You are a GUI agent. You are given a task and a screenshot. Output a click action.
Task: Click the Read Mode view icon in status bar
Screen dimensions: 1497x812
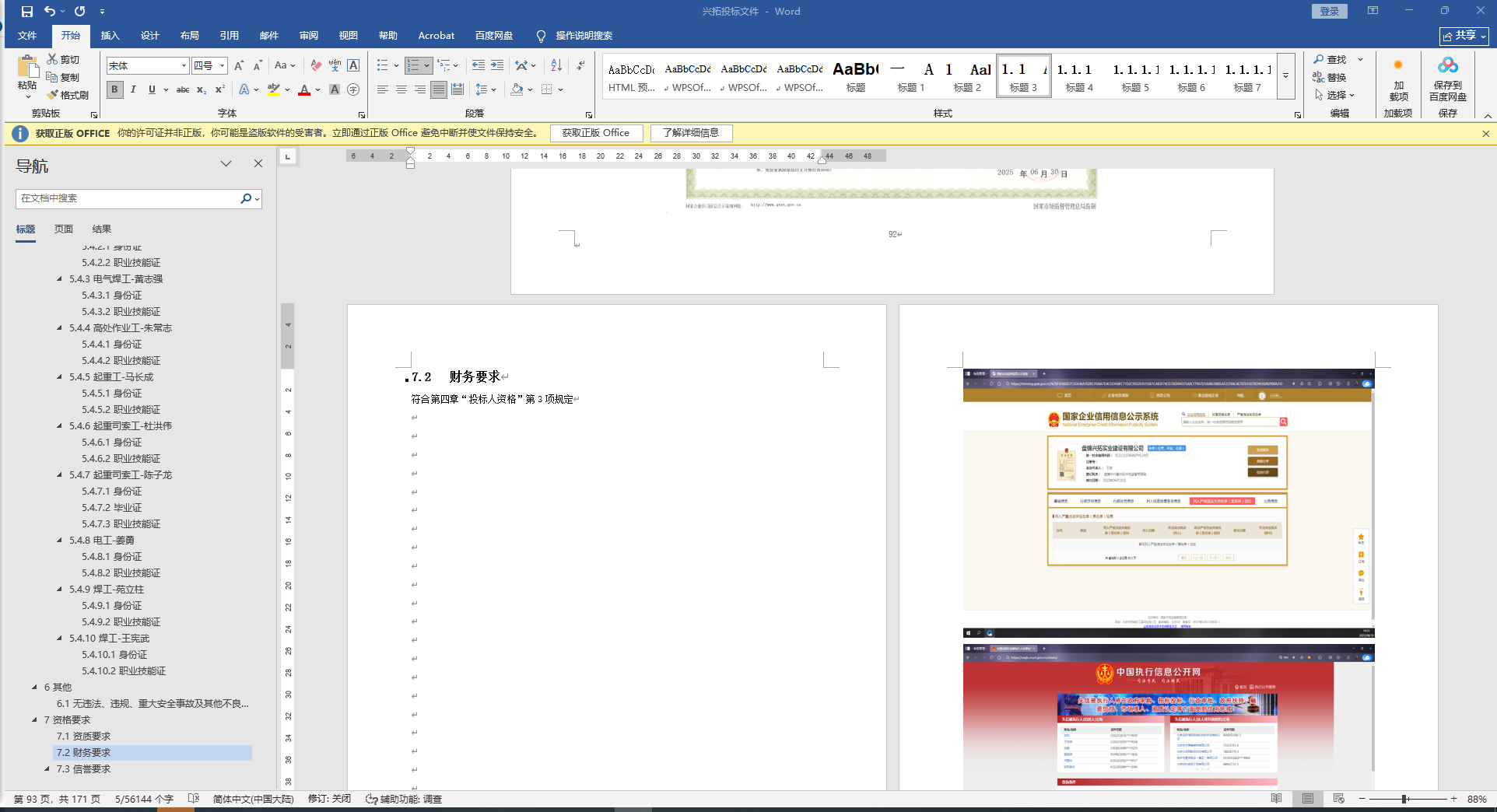[1277, 799]
